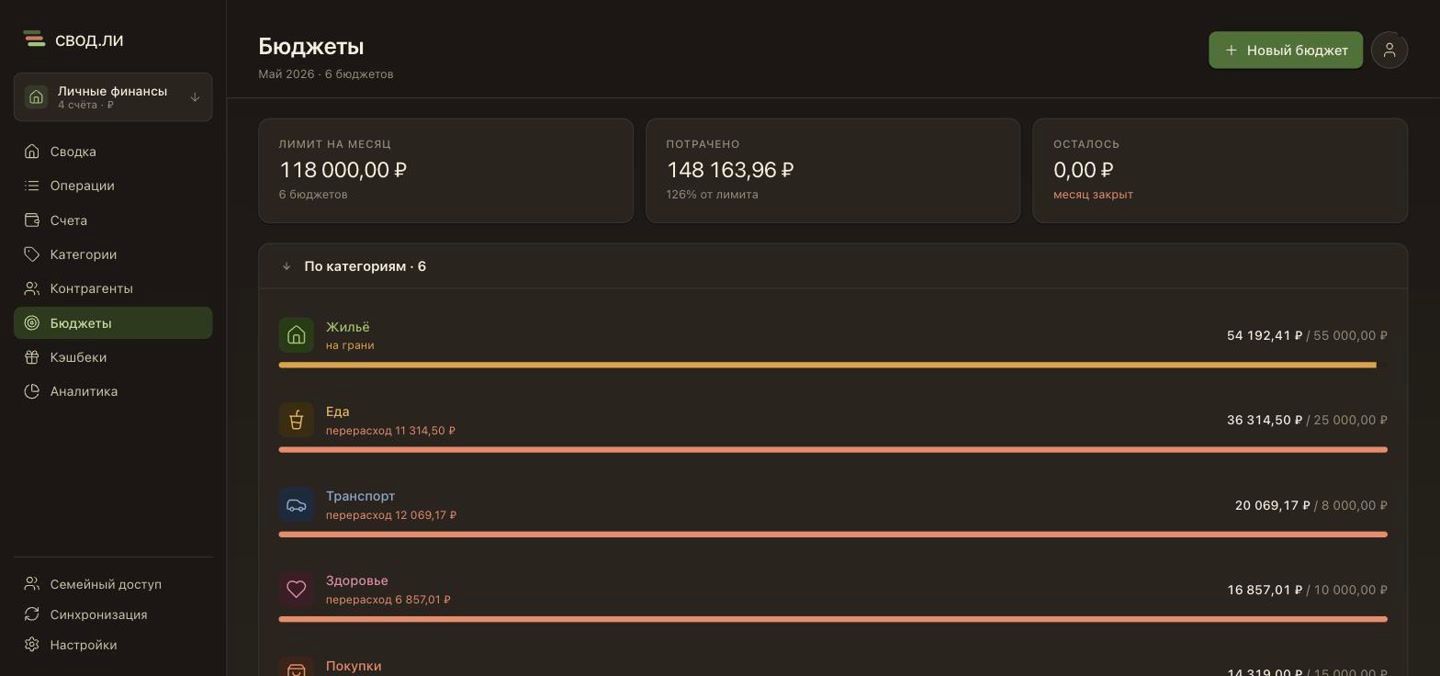
Task: Click the Транспорт car category icon
Action: point(296,505)
